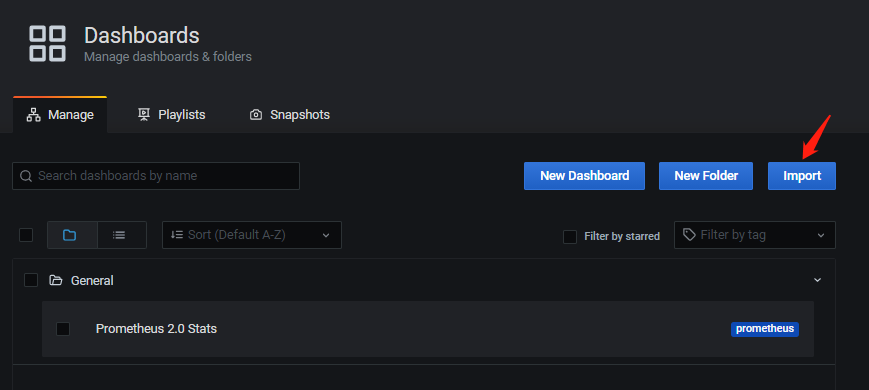Click the Playlists presentation icon
The width and height of the screenshot is (869, 390).
(x=144, y=115)
